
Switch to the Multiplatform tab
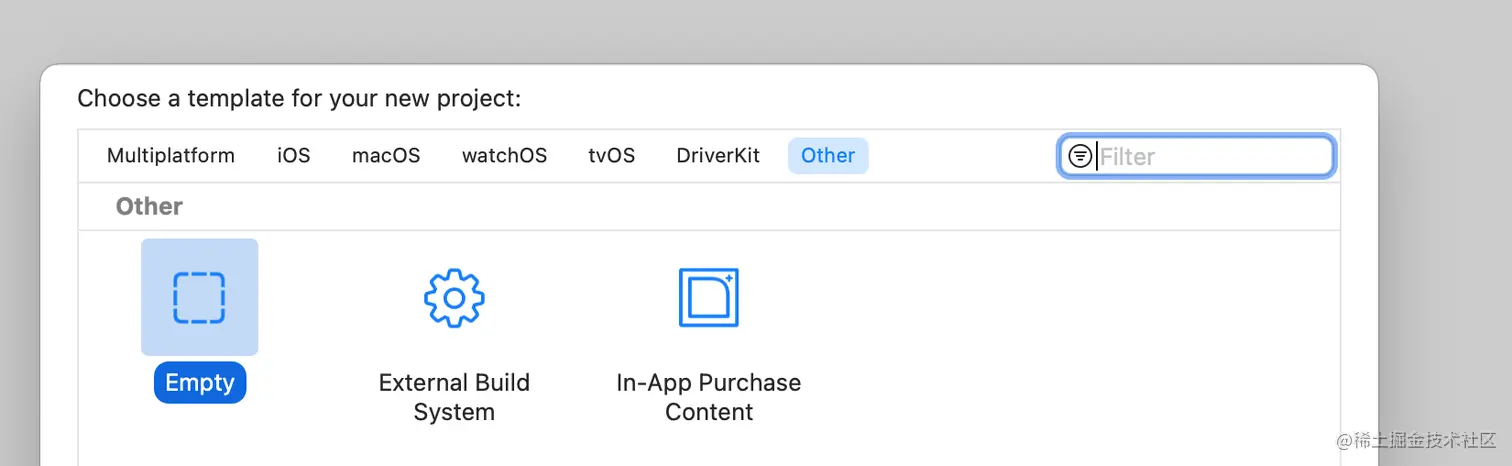pyautogui.click(x=171, y=156)
